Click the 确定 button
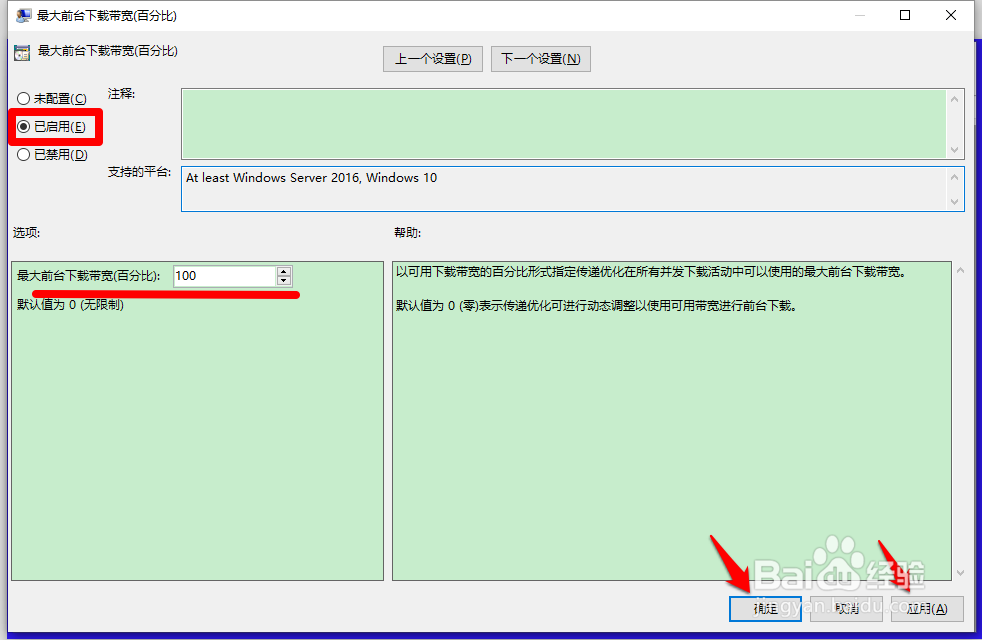 765,608
